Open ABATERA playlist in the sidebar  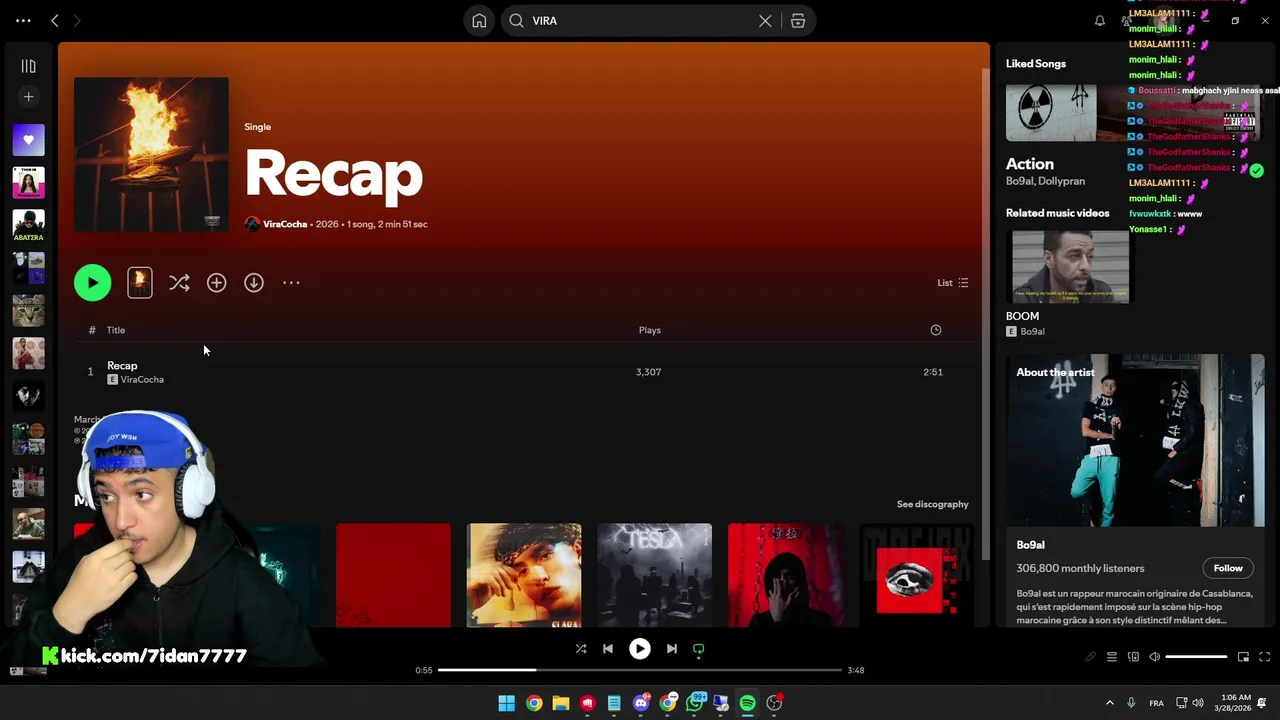(28, 224)
